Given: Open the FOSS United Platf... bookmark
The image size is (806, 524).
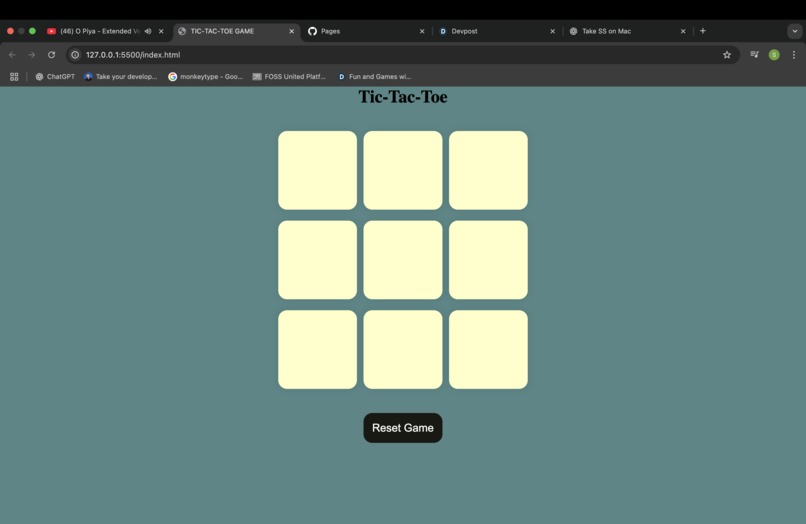Looking at the screenshot, I should click(289, 77).
